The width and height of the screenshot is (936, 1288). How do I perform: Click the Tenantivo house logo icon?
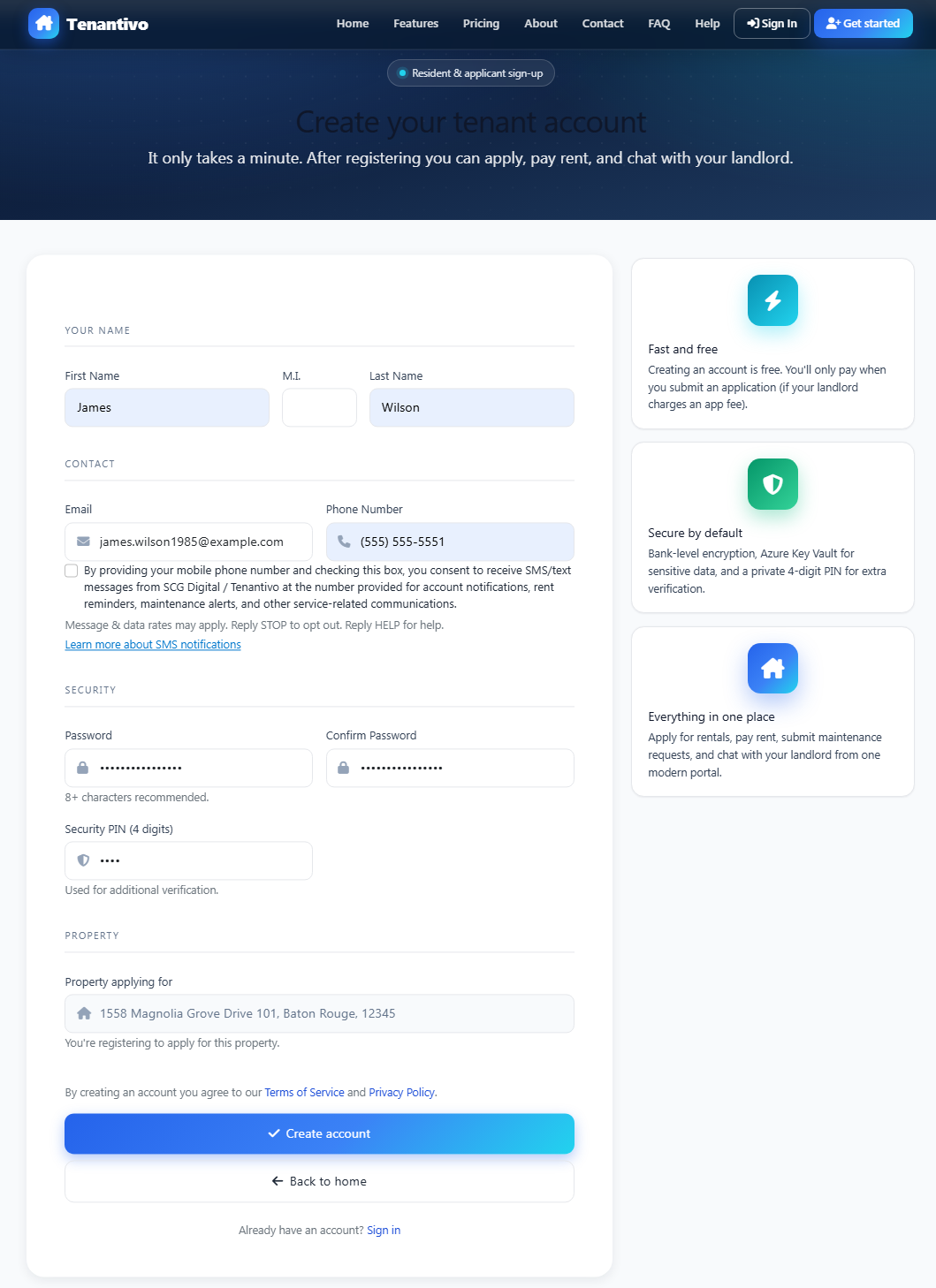click(43, 24)
